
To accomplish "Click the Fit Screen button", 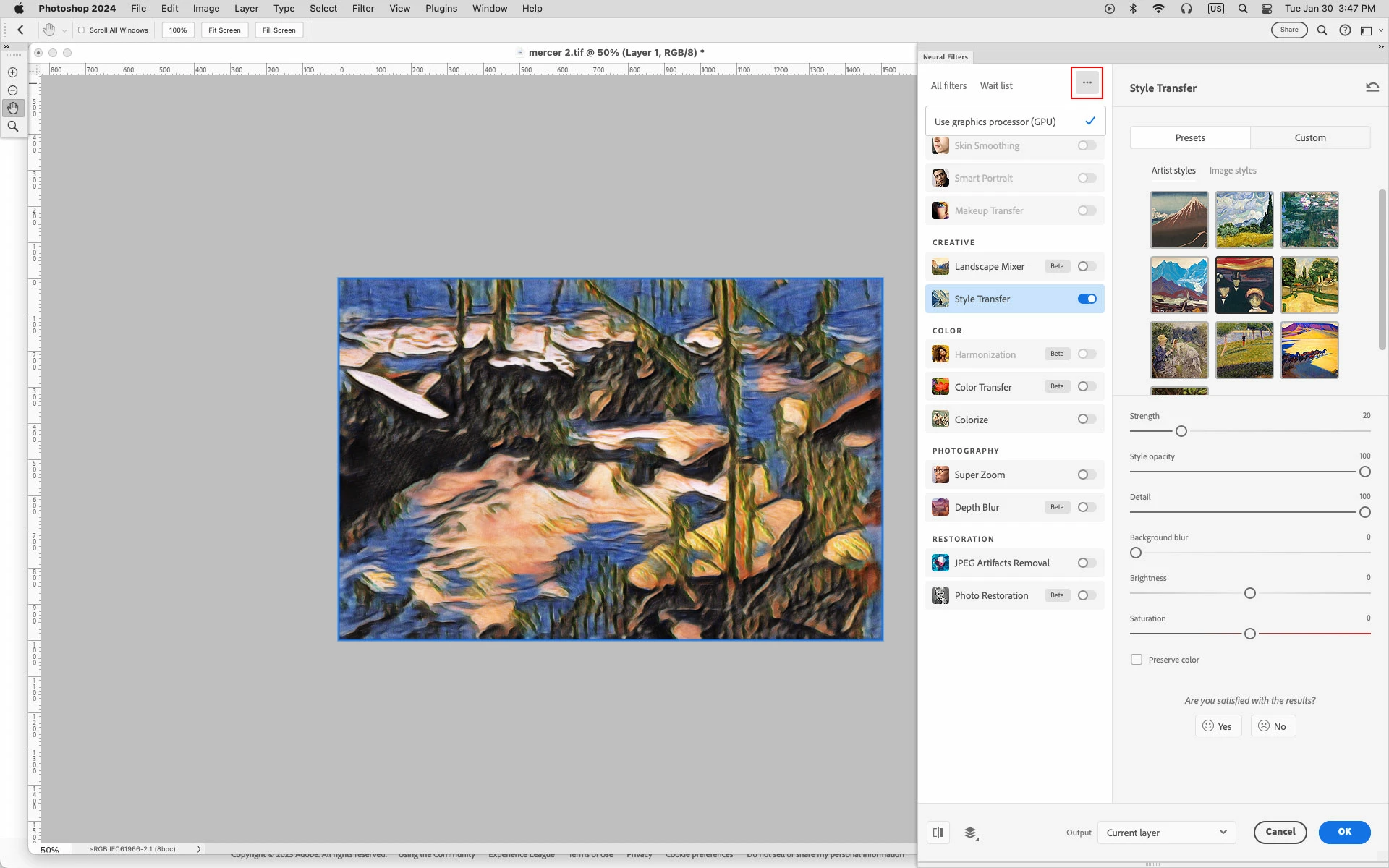I will point(224,30).
